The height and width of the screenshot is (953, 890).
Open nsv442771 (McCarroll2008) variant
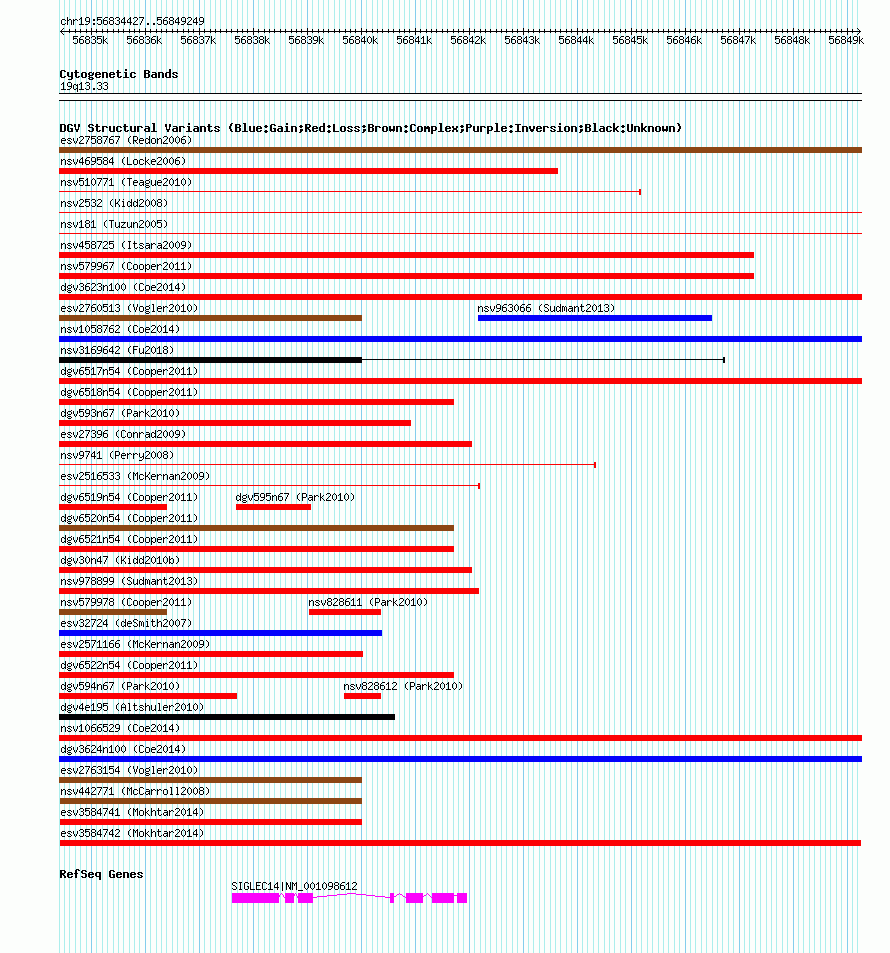135,791
